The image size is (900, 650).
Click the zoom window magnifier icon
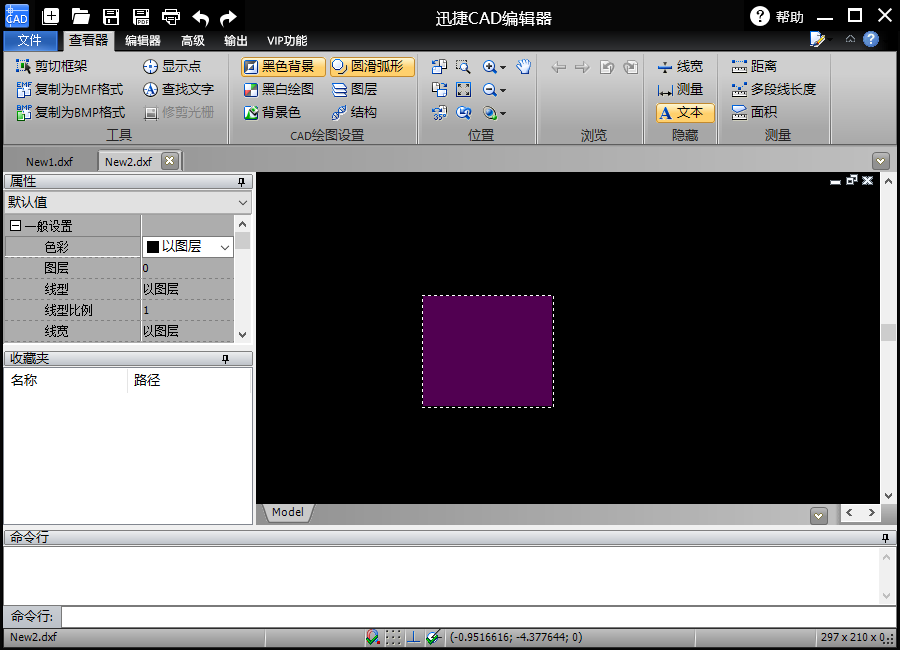(463, 67)
